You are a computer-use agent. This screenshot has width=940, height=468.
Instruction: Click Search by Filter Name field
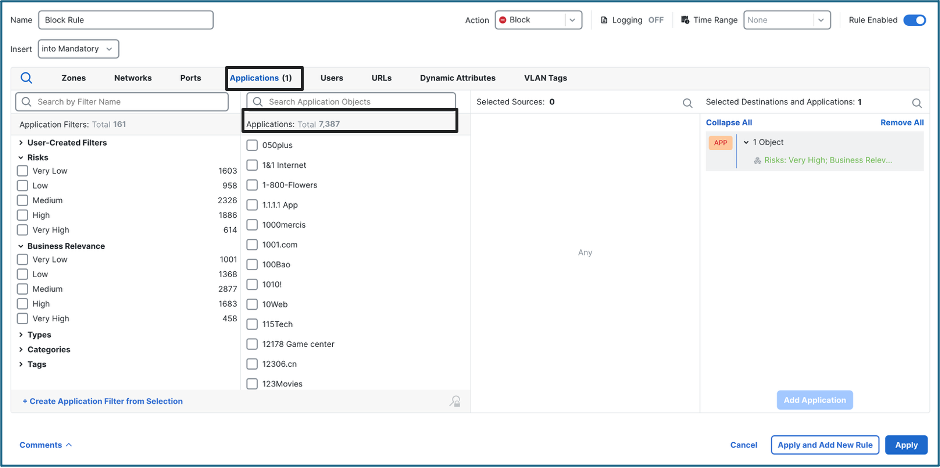point(122,102)
